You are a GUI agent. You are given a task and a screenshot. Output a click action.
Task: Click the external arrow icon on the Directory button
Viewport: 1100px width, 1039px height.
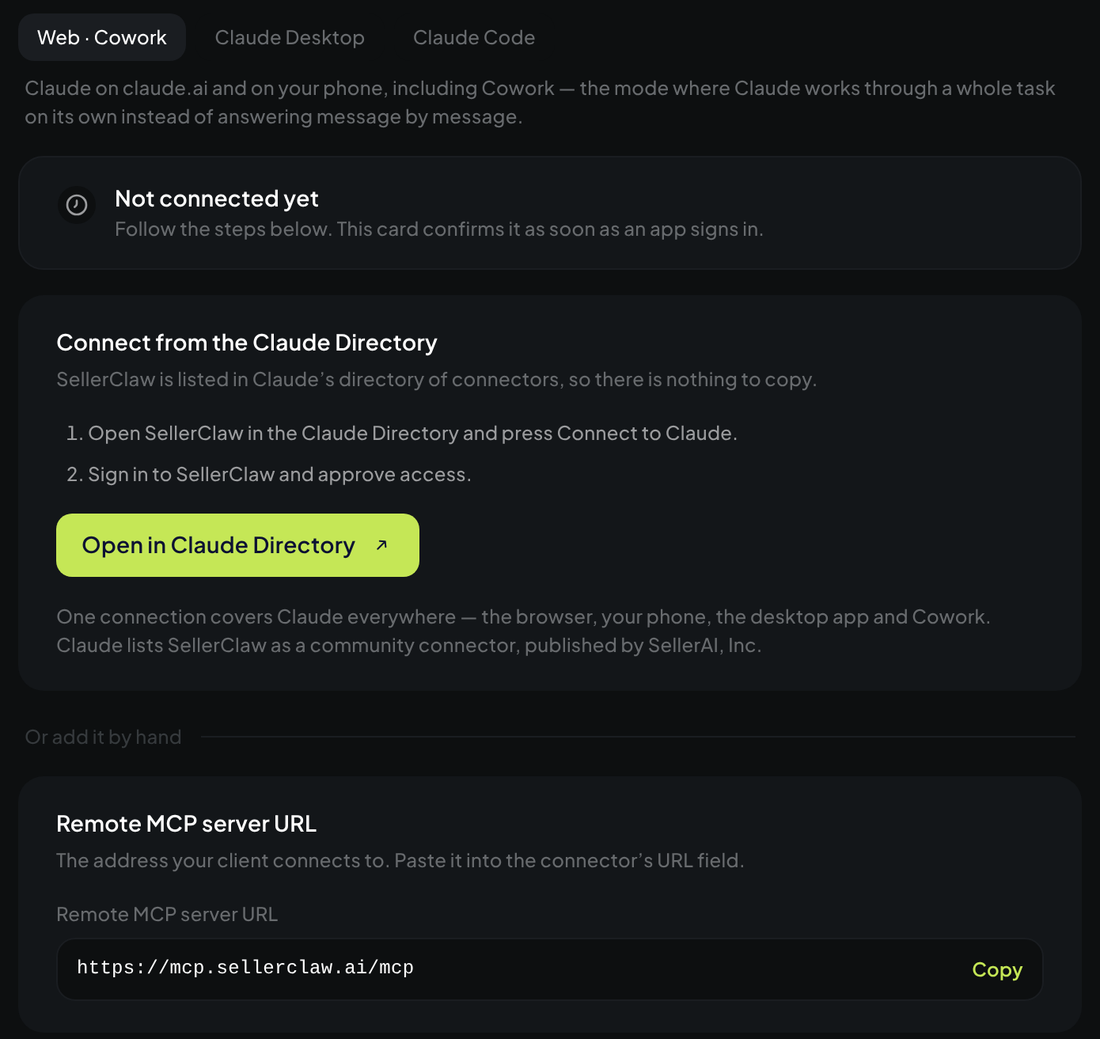click(x=382, y=545)
